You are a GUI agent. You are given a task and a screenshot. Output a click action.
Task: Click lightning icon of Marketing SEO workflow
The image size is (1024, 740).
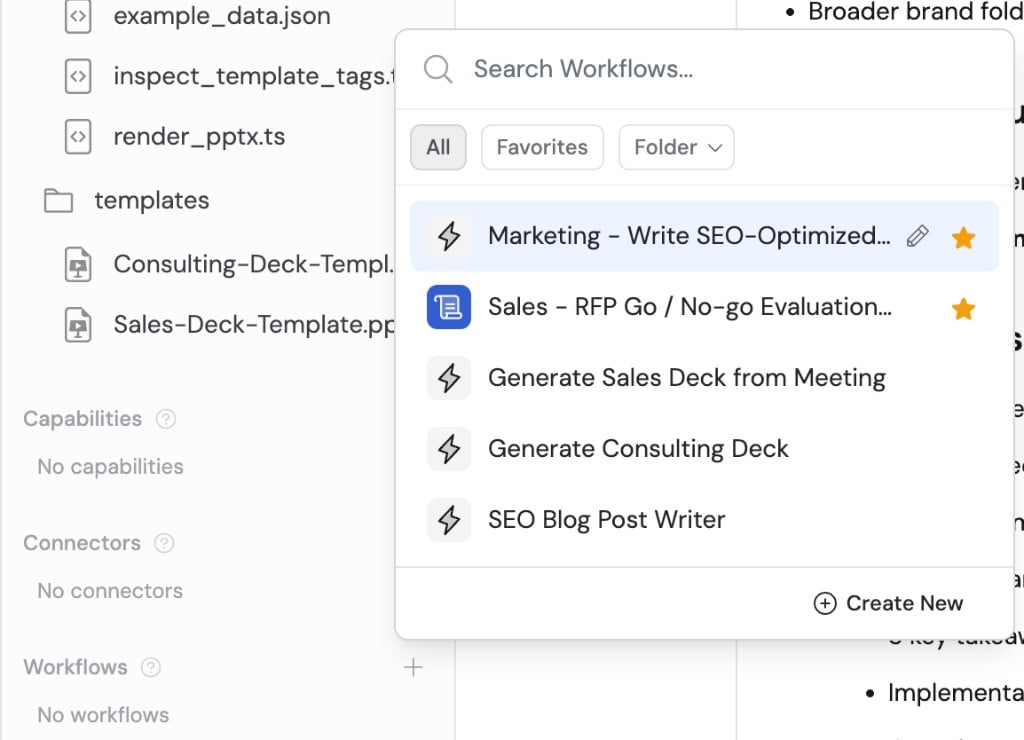coord(449,236)
